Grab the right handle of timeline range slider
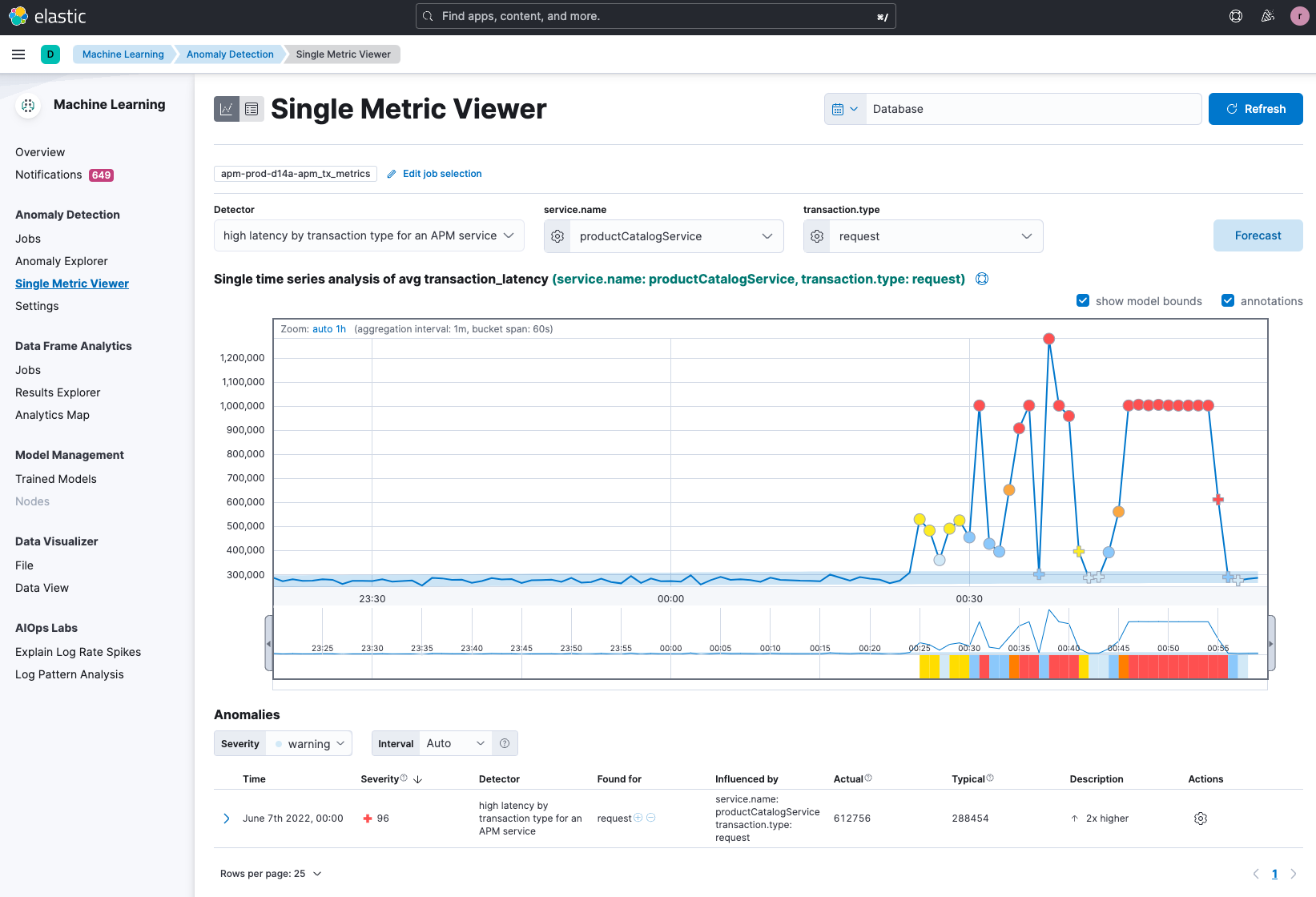Viewport: 1316px width, 897px height. [x=1271, y=643]
